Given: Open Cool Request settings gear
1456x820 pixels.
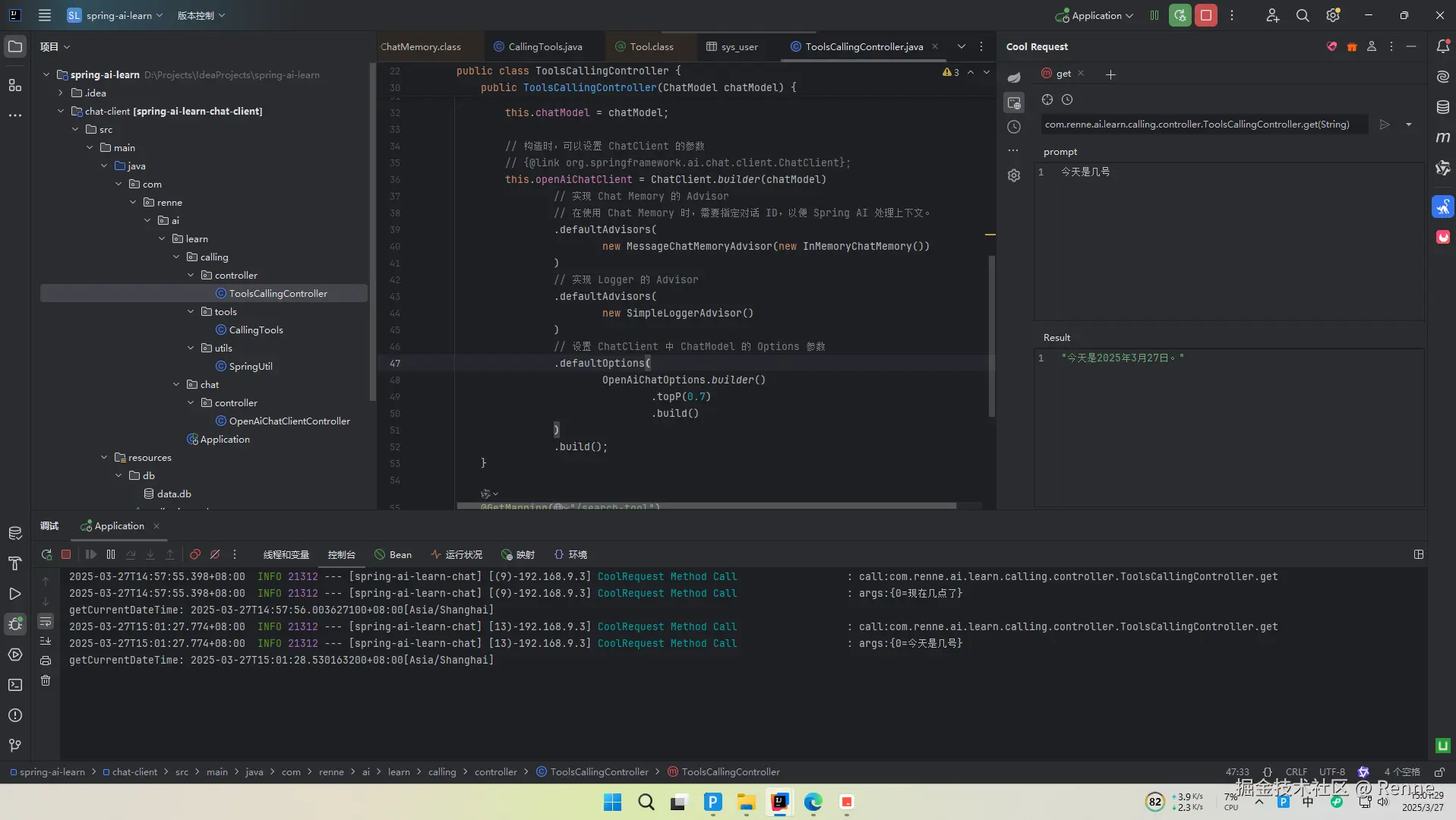Looking at the screenshot, I should (1013, 175).
